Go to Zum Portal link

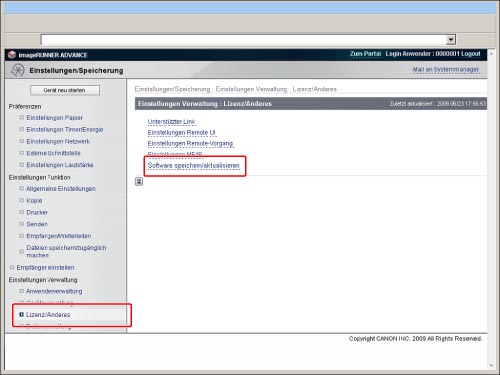(x=365, y=54)
